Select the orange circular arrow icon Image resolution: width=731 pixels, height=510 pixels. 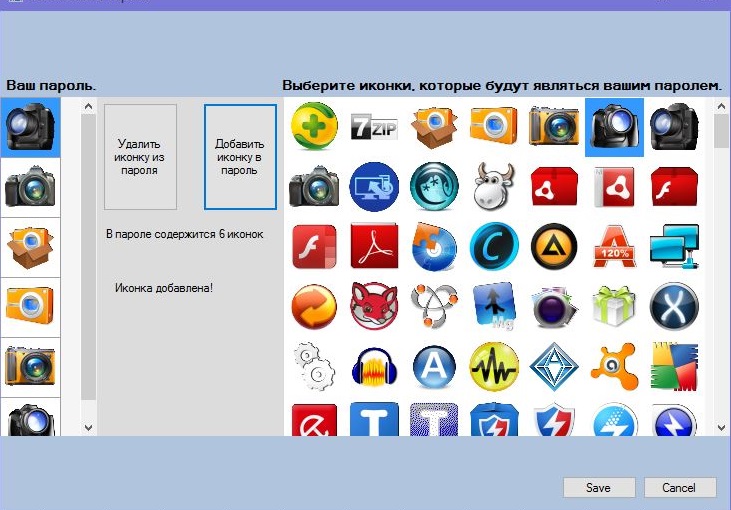tap(314, 306)
